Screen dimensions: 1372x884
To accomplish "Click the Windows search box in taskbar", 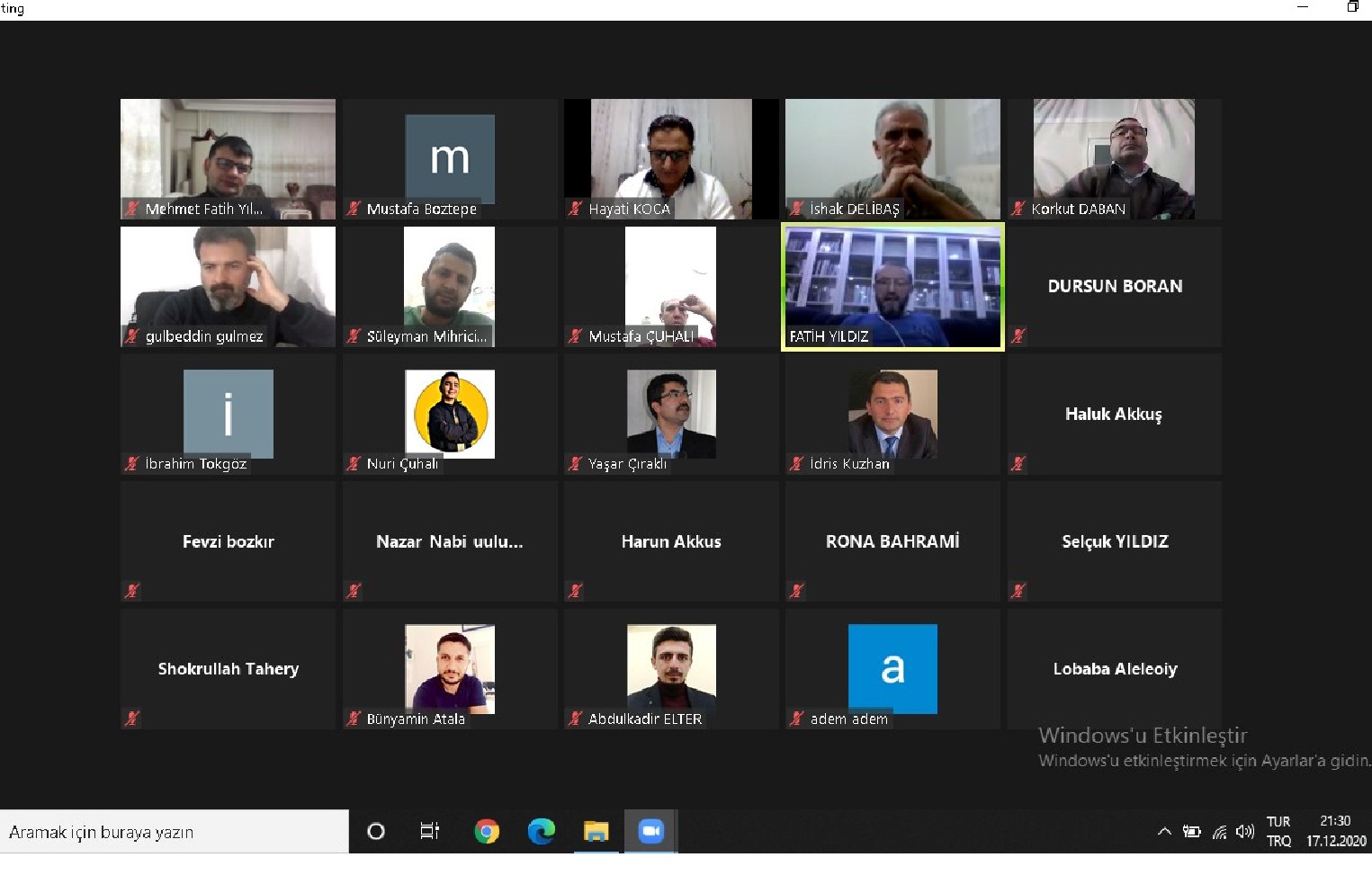I will coord(175,832).
